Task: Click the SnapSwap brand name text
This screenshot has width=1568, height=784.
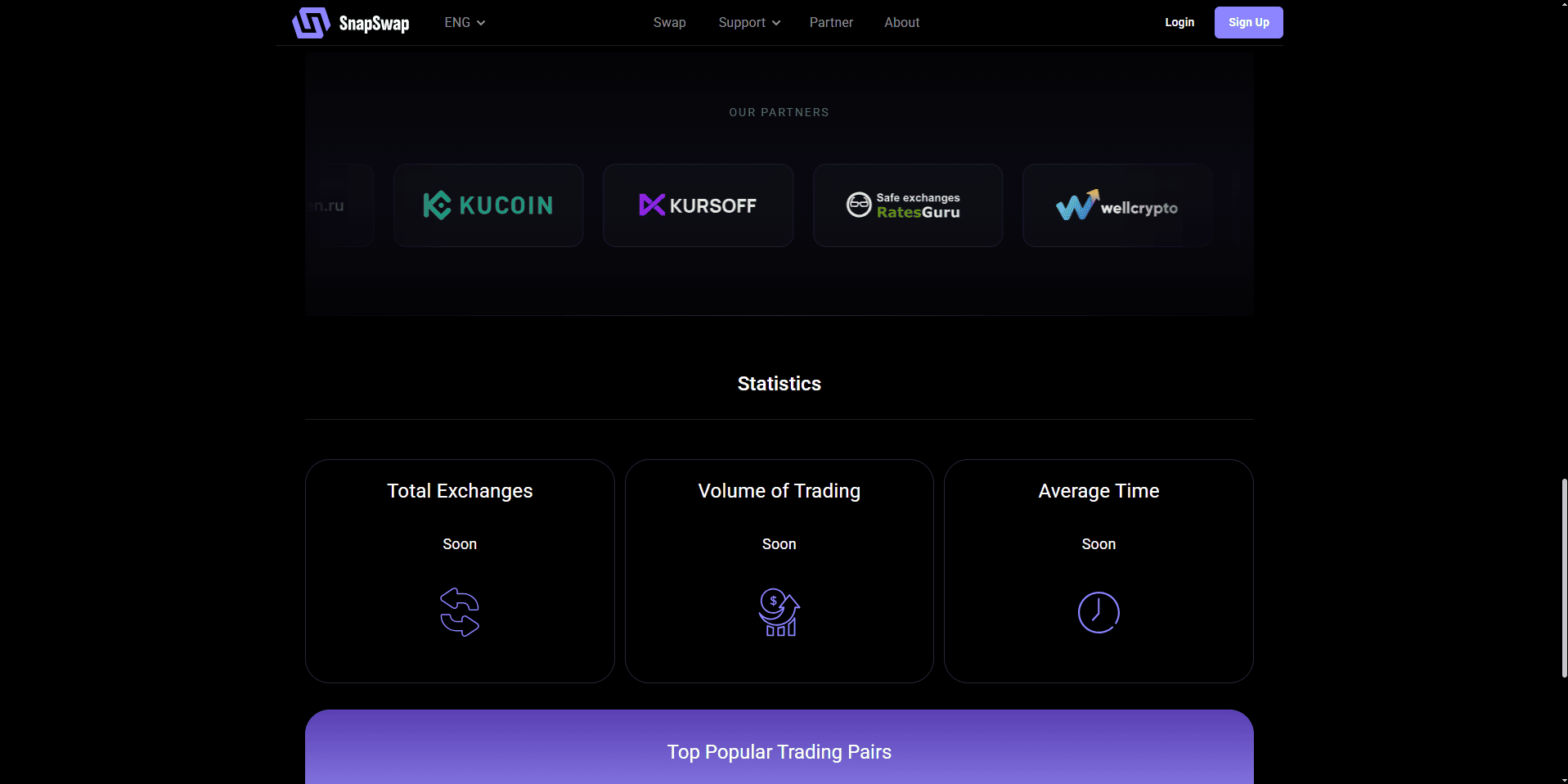Action: (374, 24)
